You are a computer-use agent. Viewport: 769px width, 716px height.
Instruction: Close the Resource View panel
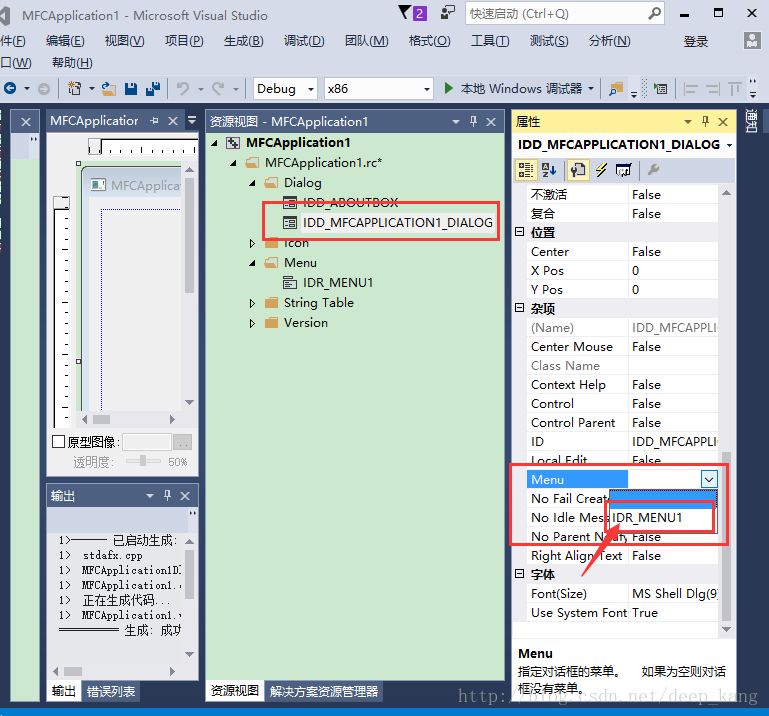tap(491, 122)
